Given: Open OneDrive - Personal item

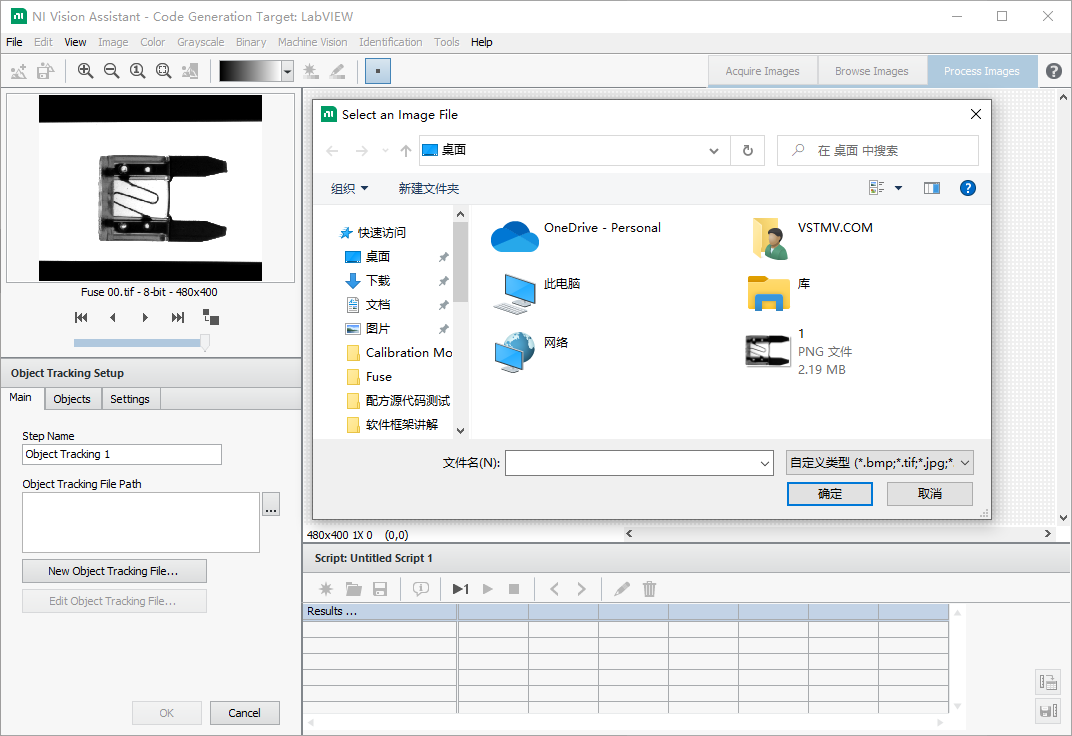Looking at the screenshot, I should 576,236.
